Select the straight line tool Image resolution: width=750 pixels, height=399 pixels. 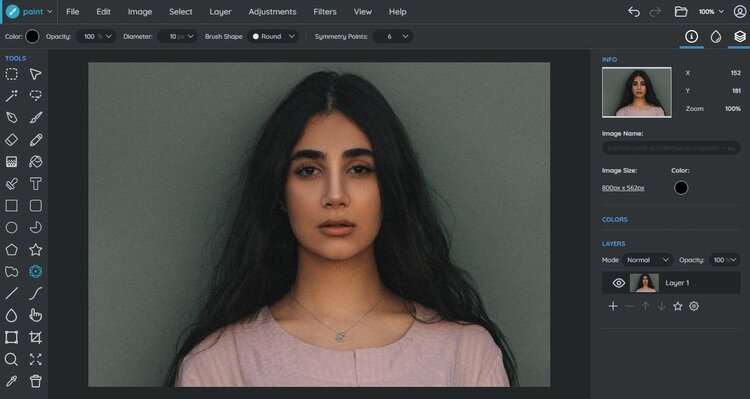click(11, 293)
